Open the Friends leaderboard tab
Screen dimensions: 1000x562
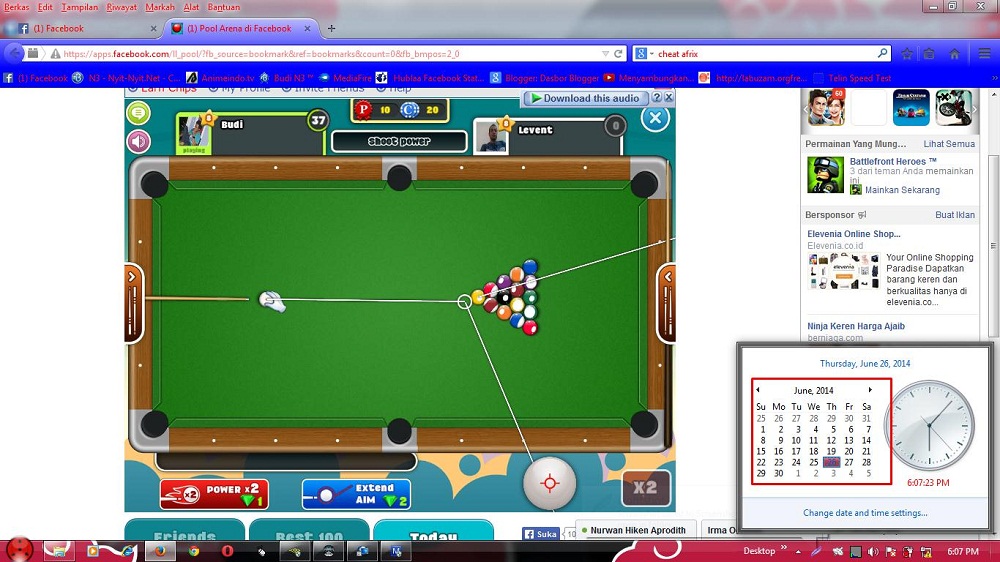click(x=185, y=531)
